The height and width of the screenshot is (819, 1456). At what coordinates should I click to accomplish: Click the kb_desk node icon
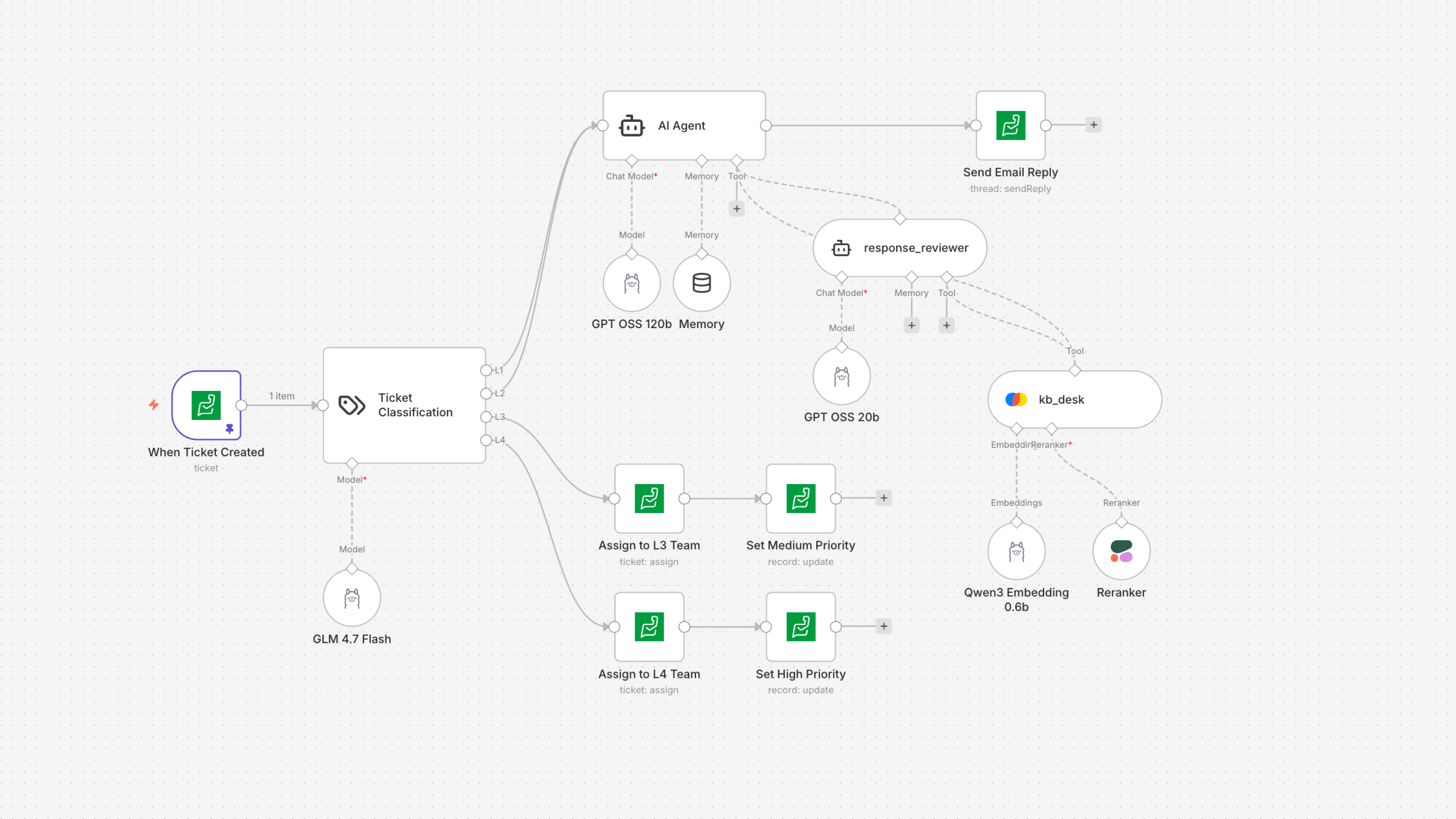pos(1016,399)
